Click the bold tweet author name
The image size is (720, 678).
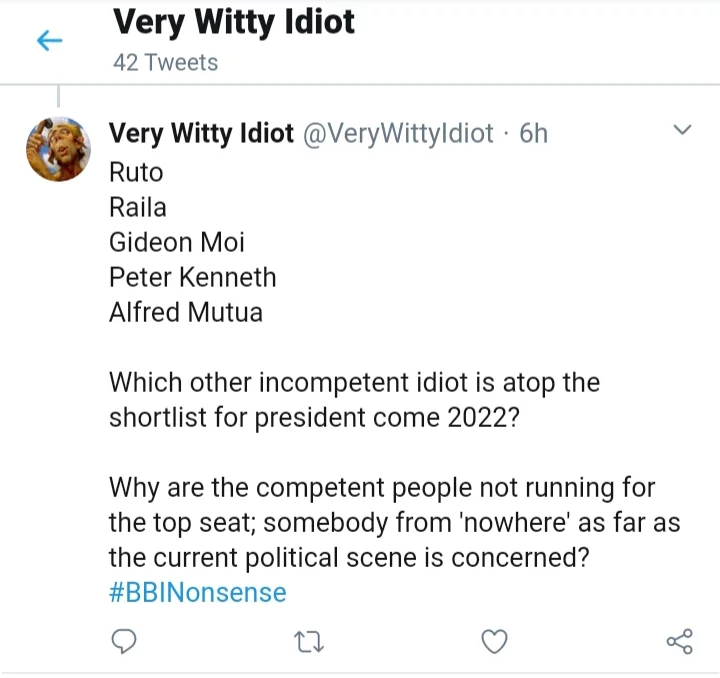[201, 133]
